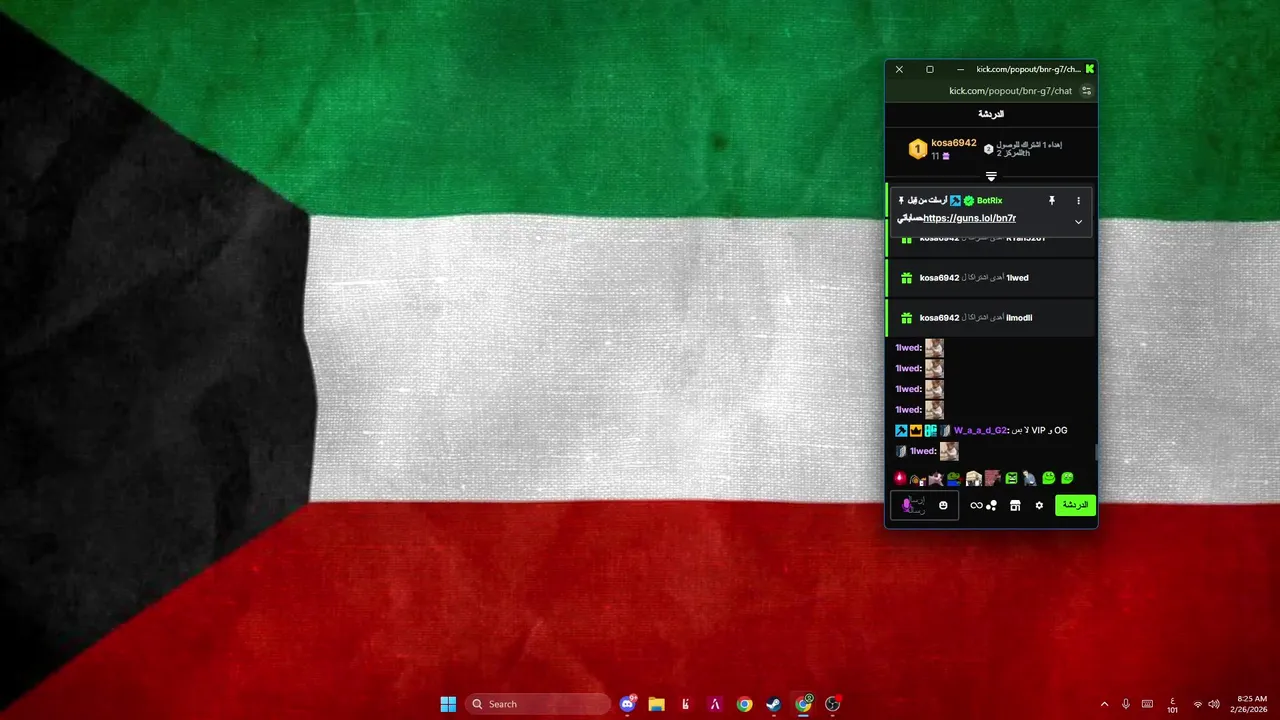Click the rank 2 silver badge
Viewport: 1280px width, 720px height.
[988, 149]
